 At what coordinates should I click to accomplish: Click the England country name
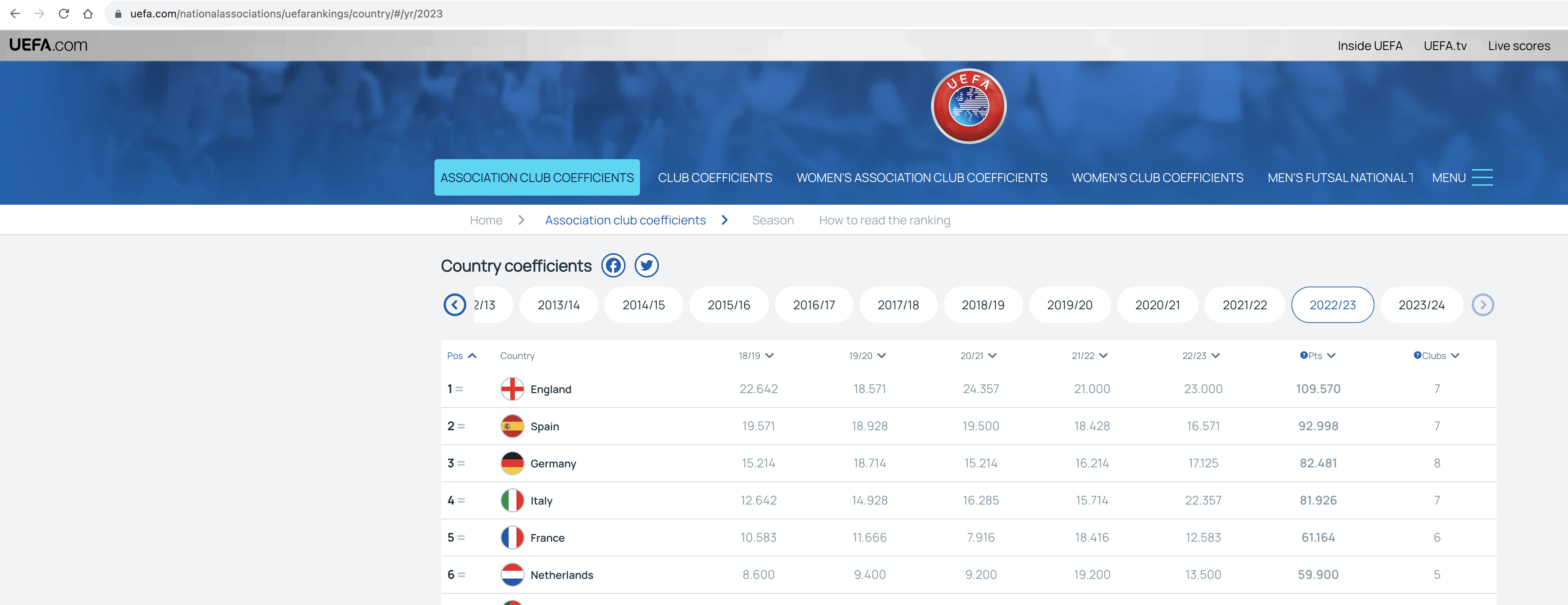tap(550, 390)
